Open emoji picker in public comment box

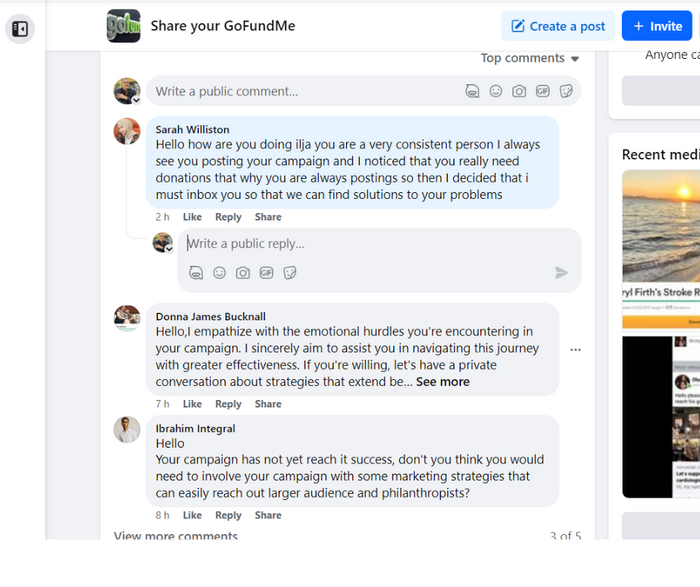click(496, 91)
